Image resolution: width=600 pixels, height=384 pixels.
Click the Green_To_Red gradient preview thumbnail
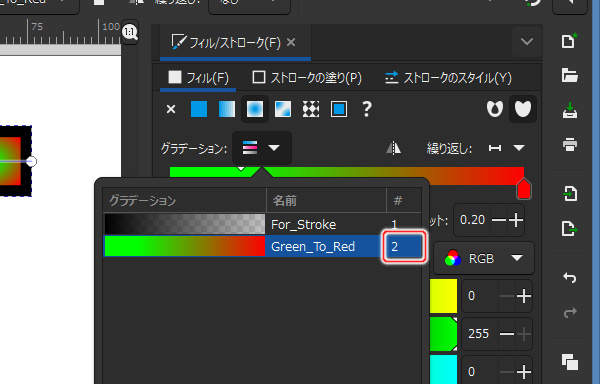[x=184, y=246]
